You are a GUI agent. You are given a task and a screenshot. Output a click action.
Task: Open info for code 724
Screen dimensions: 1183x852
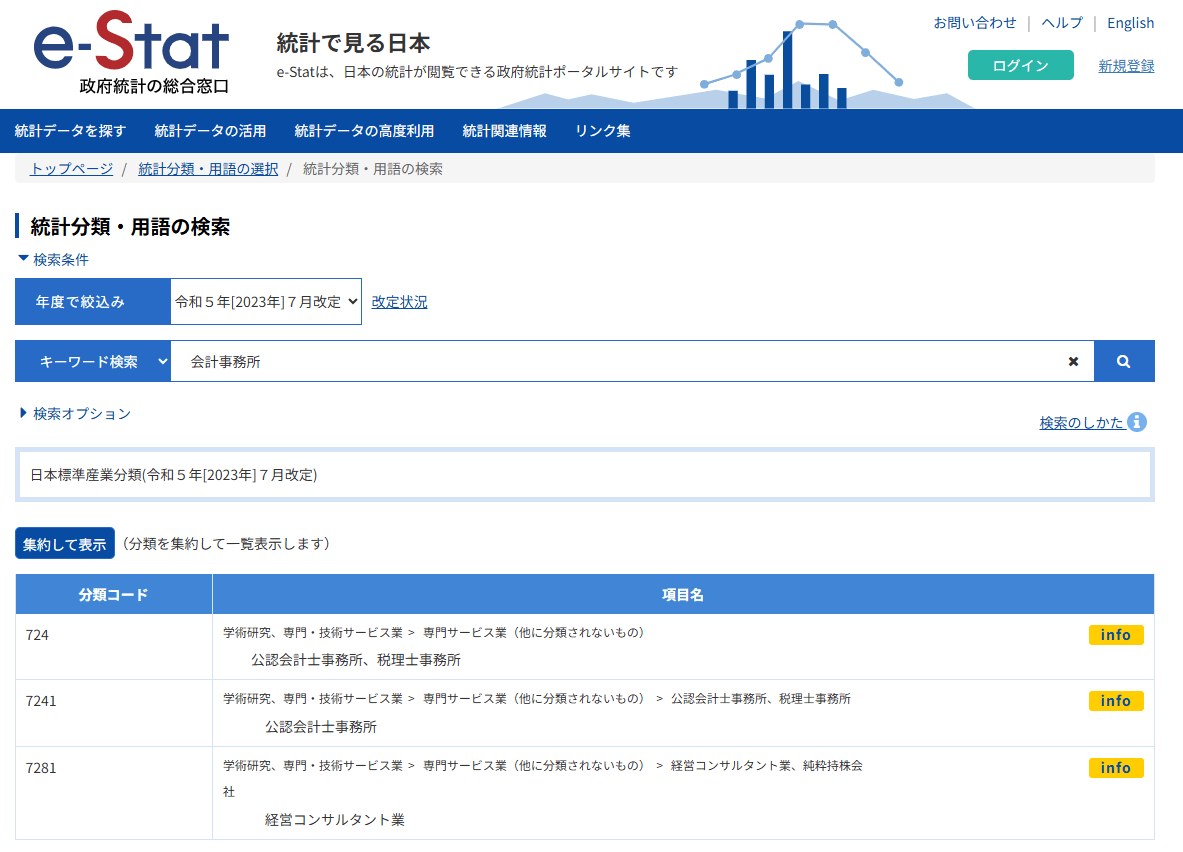pos(1115,635)
